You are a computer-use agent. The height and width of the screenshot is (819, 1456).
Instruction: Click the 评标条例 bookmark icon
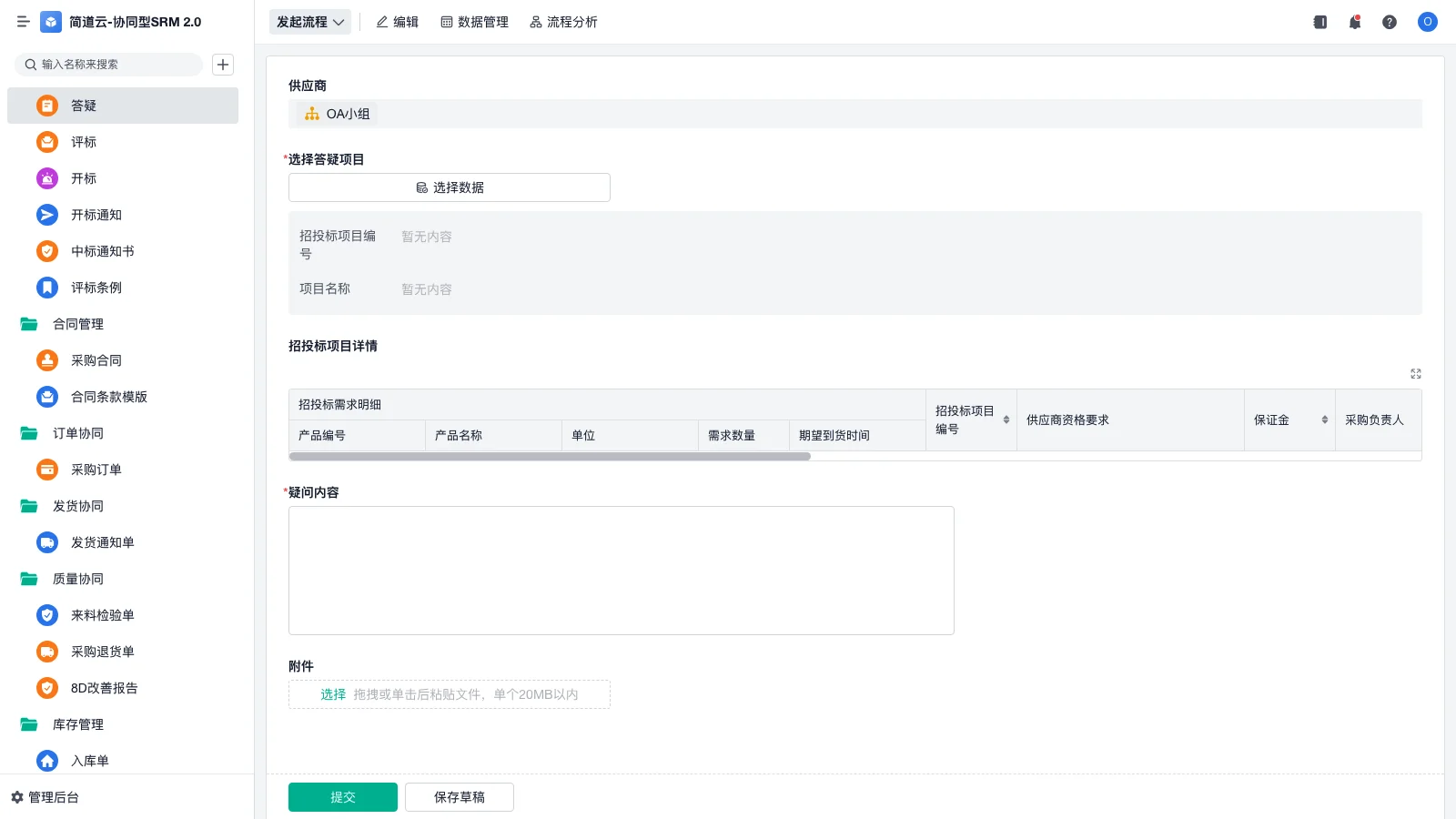point(47,288)
